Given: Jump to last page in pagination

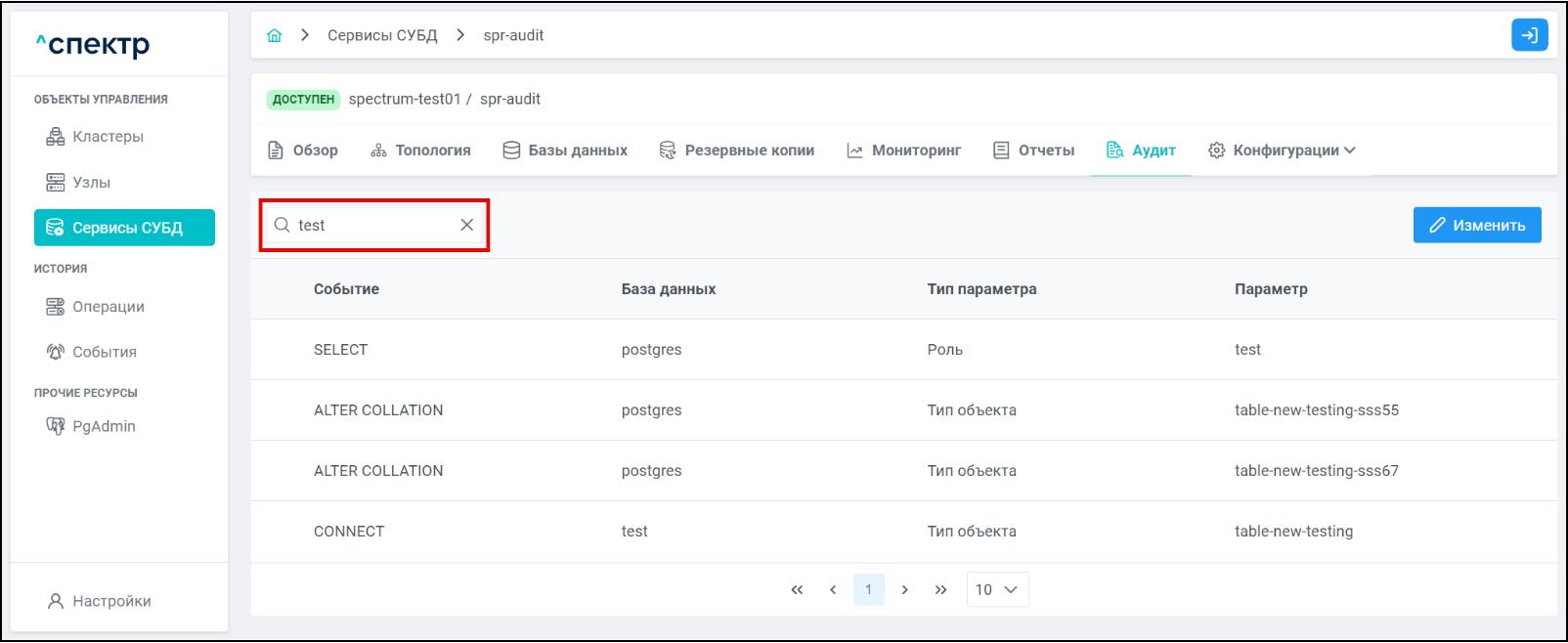Looking at the screenshot, I should coord(940,589).
